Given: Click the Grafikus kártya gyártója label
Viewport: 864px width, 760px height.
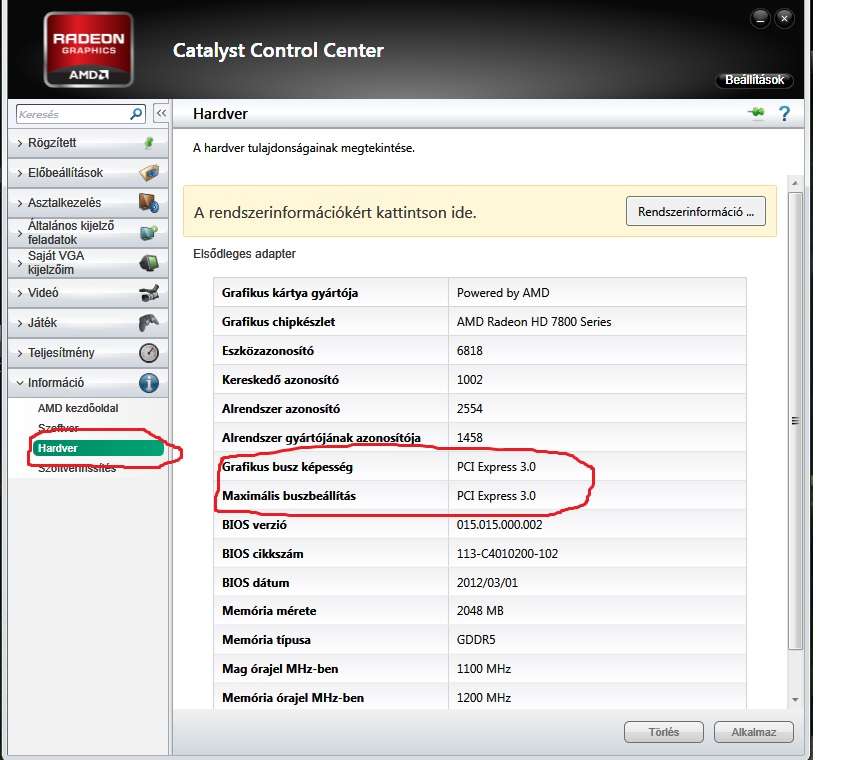Looking at the screenshot, I should point(290,293).
